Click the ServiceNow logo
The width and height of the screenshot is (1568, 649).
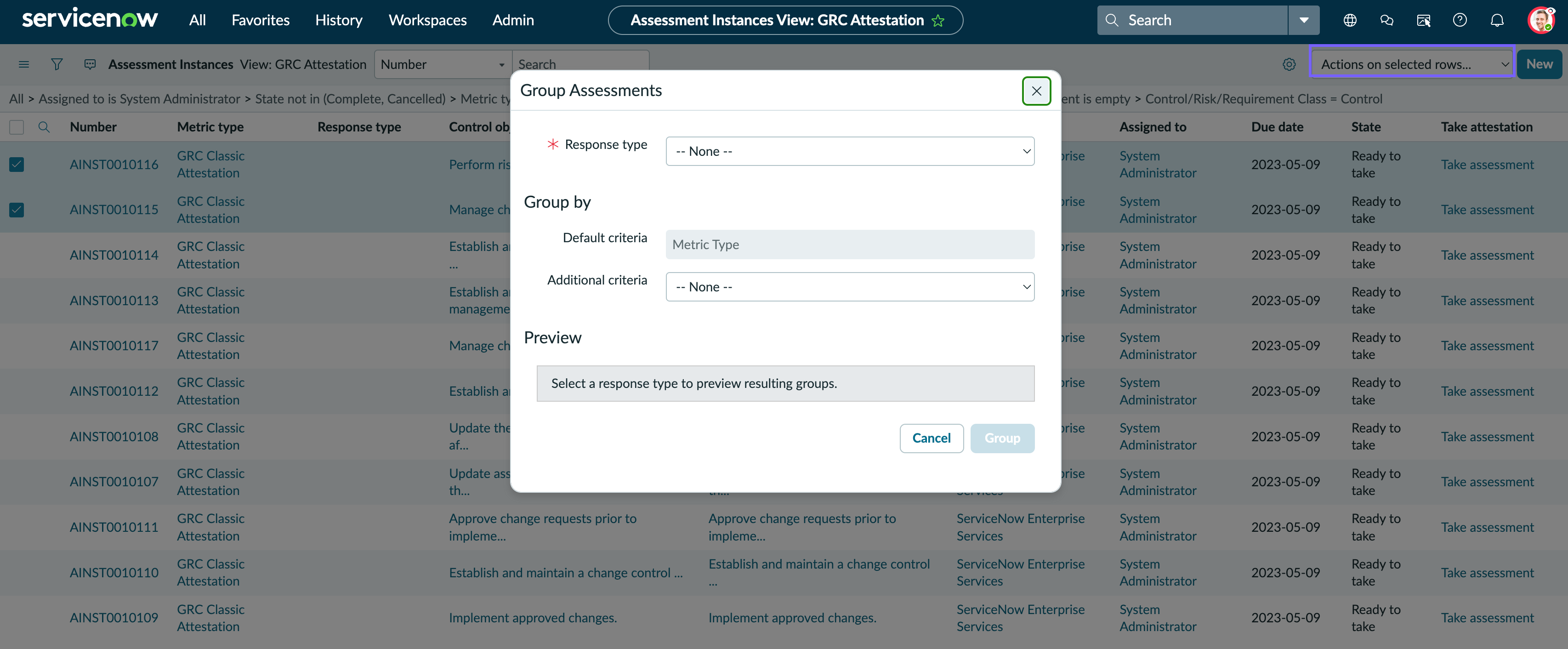coord(90,19)
